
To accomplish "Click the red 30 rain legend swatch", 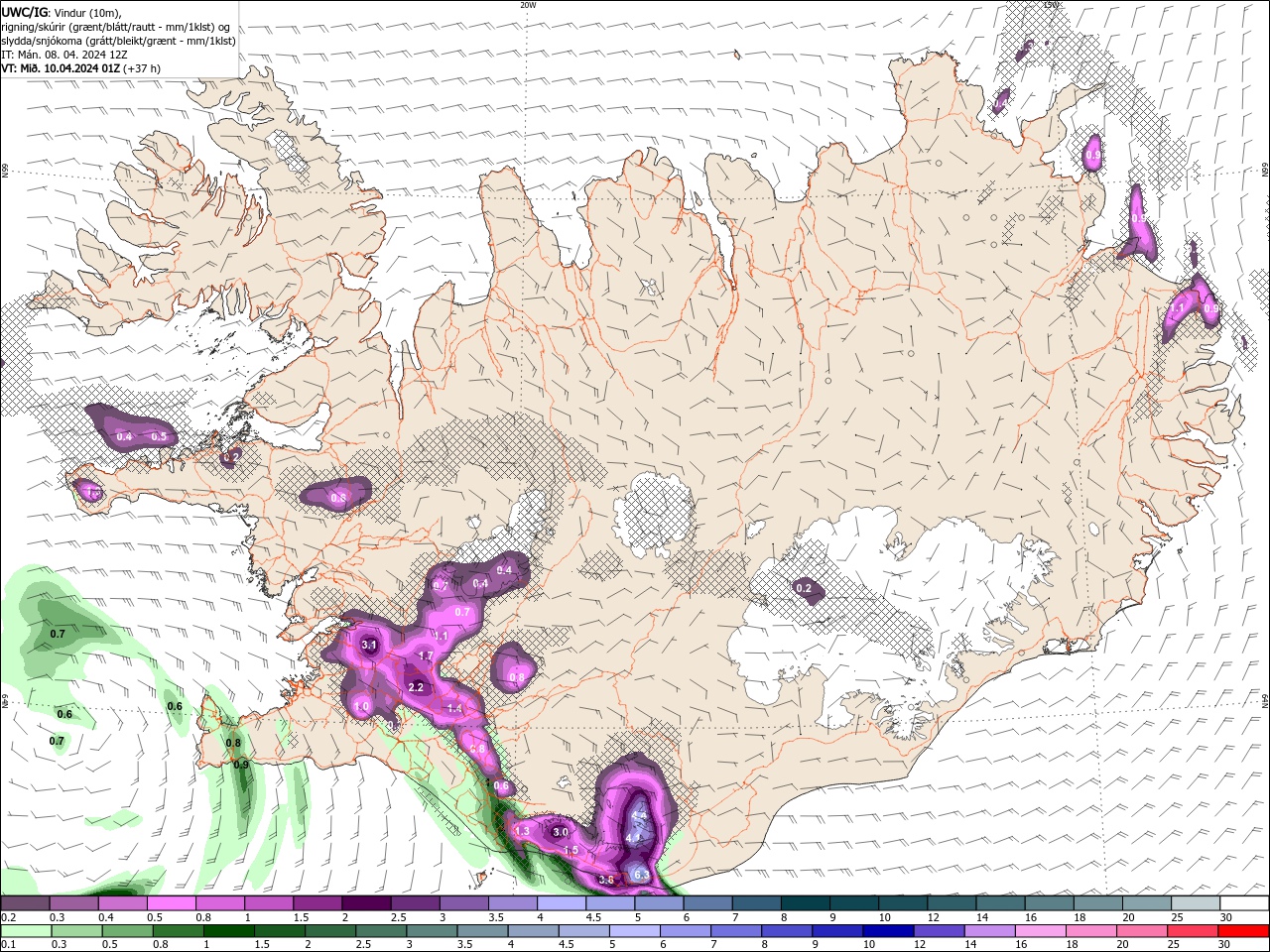I will coord(1243,931).
